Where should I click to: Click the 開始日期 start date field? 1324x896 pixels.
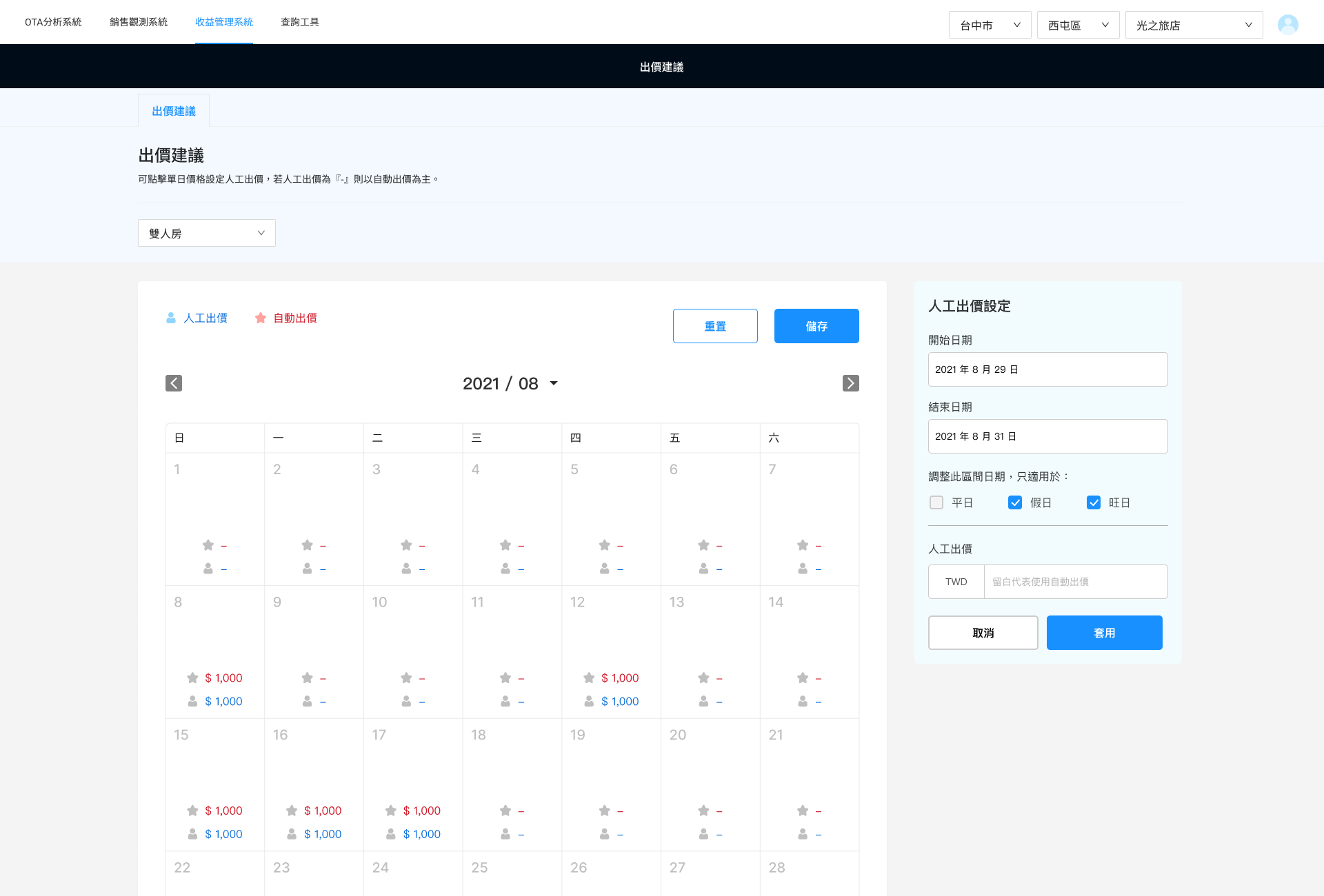[1048, 369]
